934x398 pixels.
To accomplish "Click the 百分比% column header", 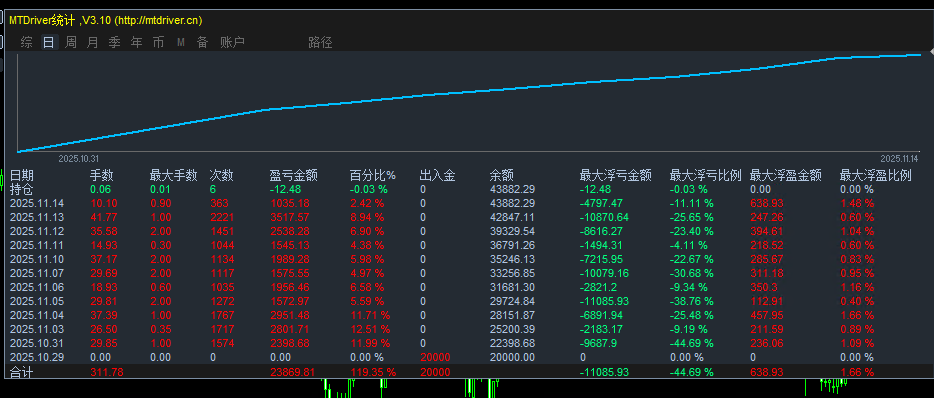I will 373,176.
